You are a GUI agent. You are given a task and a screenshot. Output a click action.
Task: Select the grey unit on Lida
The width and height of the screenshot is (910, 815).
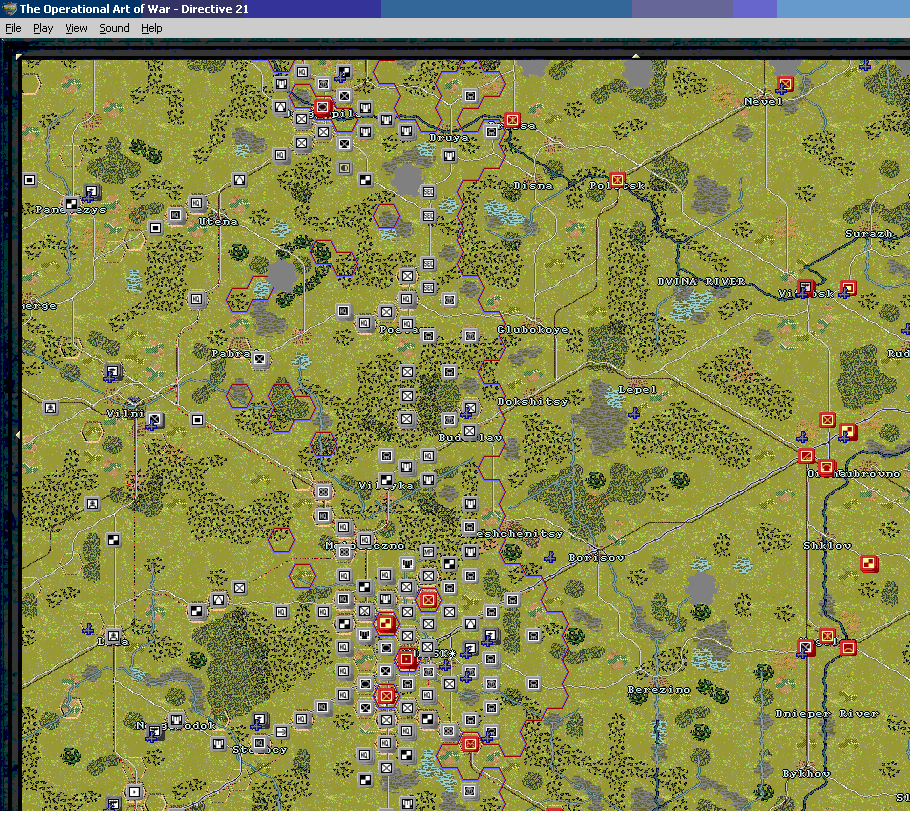[113, 636]
